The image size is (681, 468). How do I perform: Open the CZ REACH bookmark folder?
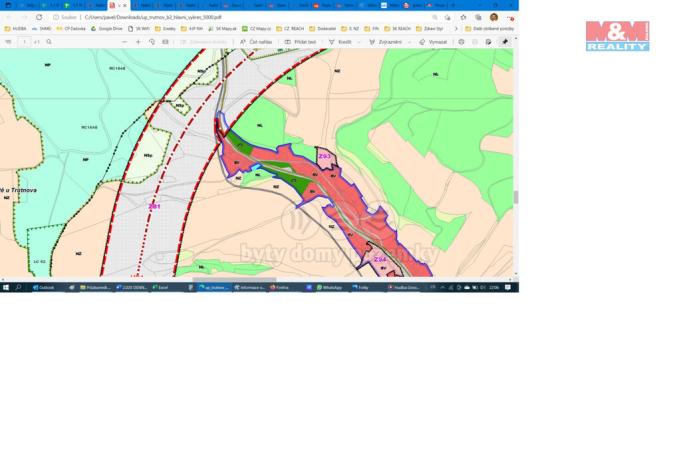point(291,29)
